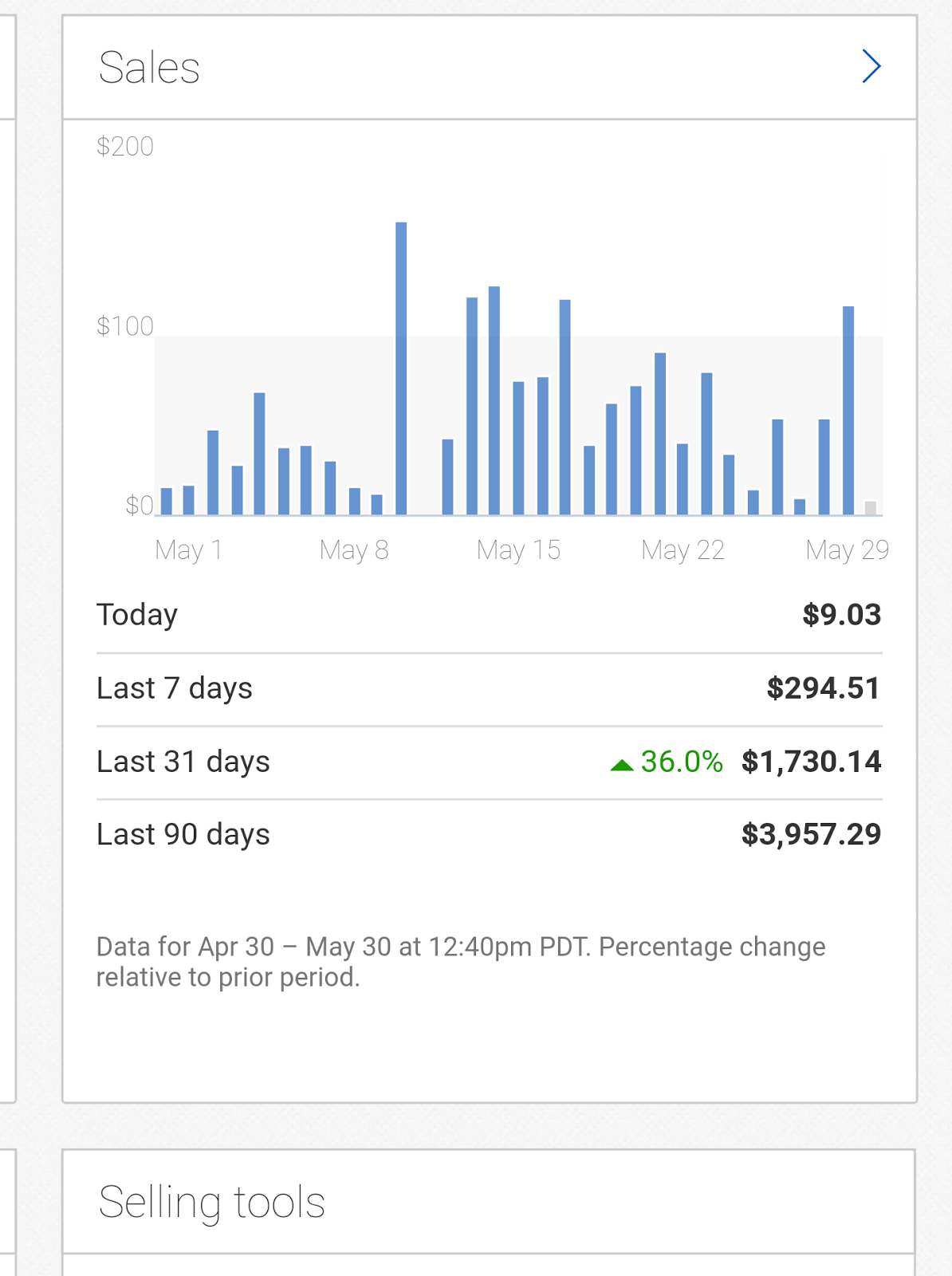This screenshot has width=952, height=1276.
Task: Click the May 8 axis label
Action: pyautogui.click(x=354, y=550)
